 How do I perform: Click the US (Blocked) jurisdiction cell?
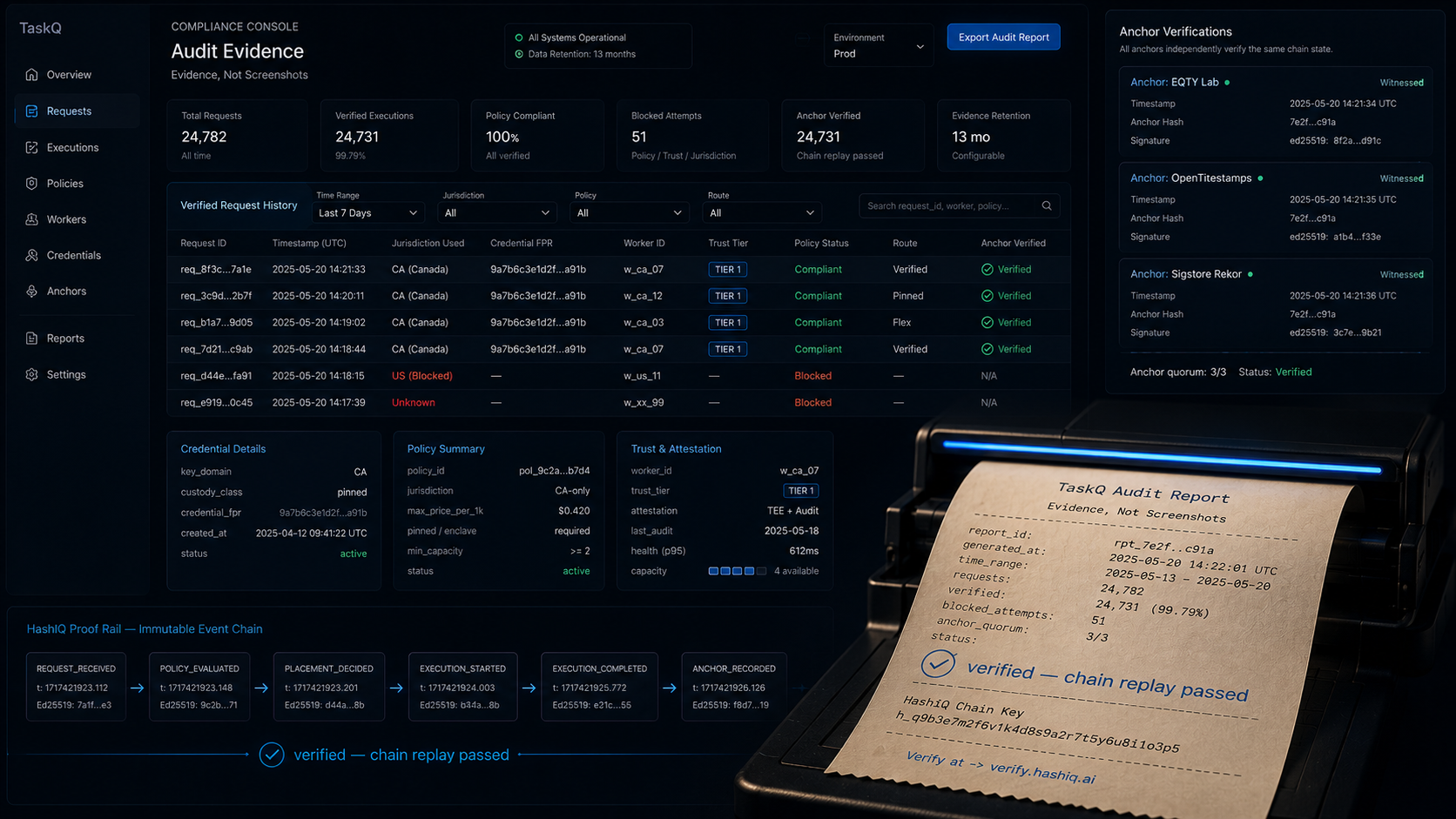tap(421, 376)
